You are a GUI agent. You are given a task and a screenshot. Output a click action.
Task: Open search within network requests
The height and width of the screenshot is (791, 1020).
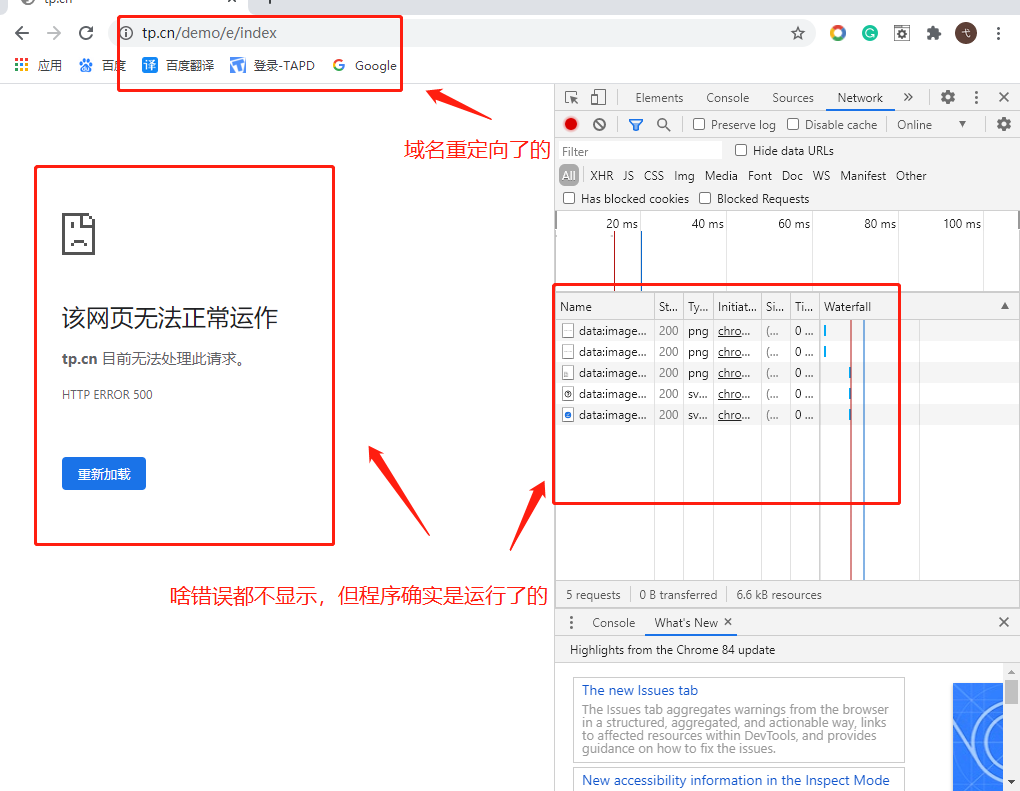(663, 124)
